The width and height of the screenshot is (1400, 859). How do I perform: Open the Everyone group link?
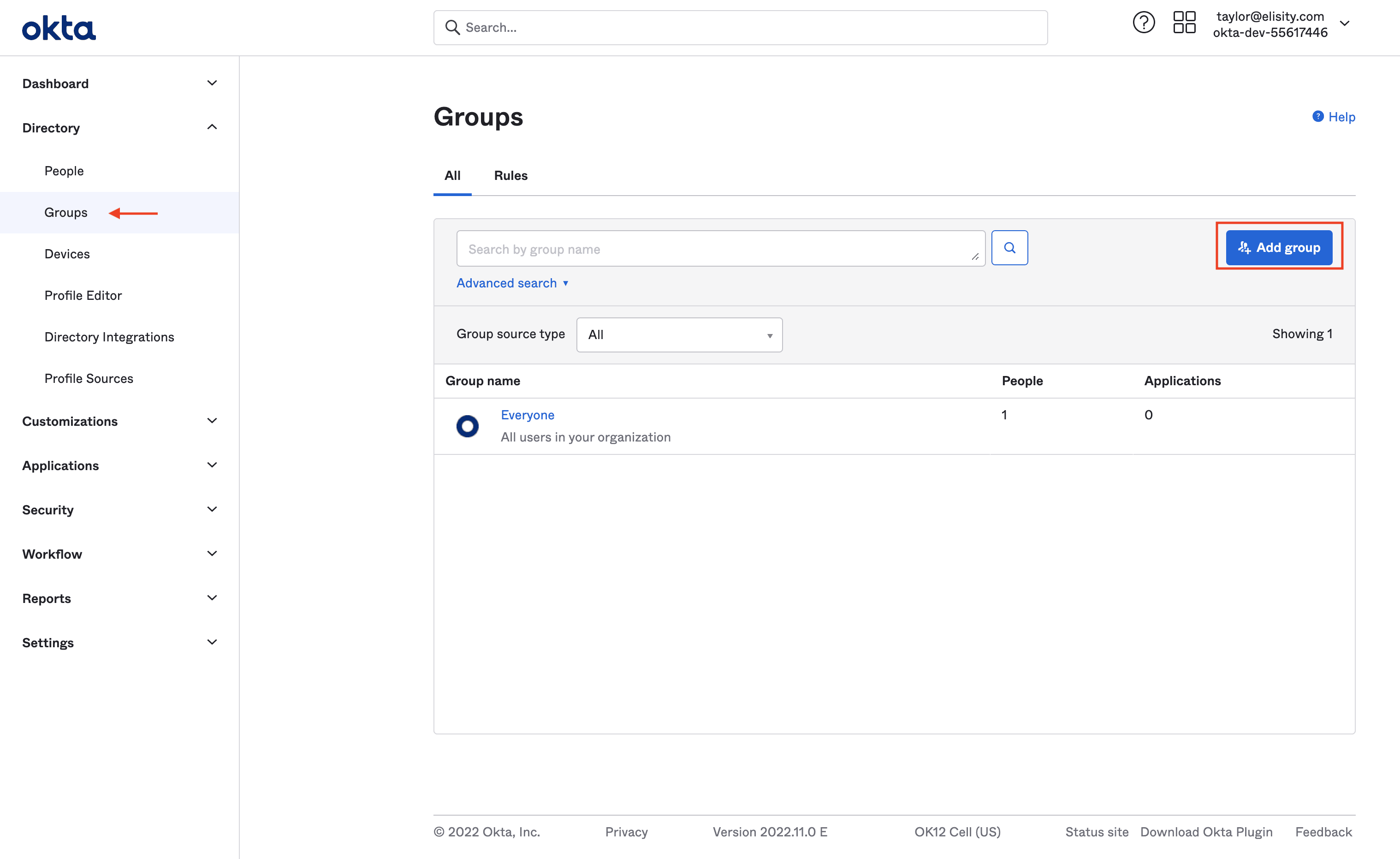(527, 415)
